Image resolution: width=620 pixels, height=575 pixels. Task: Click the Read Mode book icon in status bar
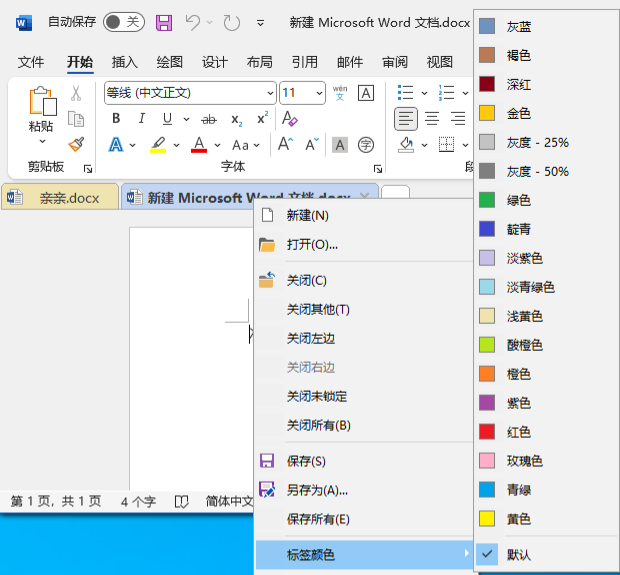pos(181,502)
